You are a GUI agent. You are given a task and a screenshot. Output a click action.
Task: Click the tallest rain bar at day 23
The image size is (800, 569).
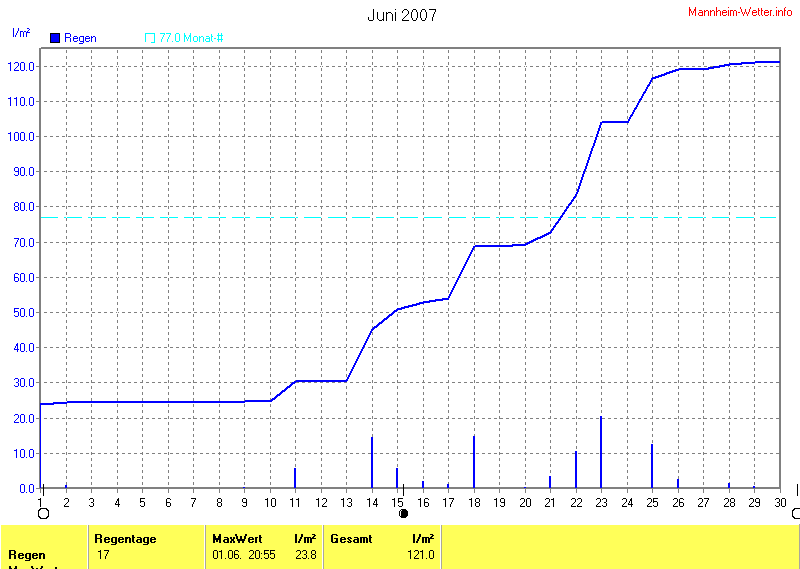pyautogui.click(x=601, y=452)
